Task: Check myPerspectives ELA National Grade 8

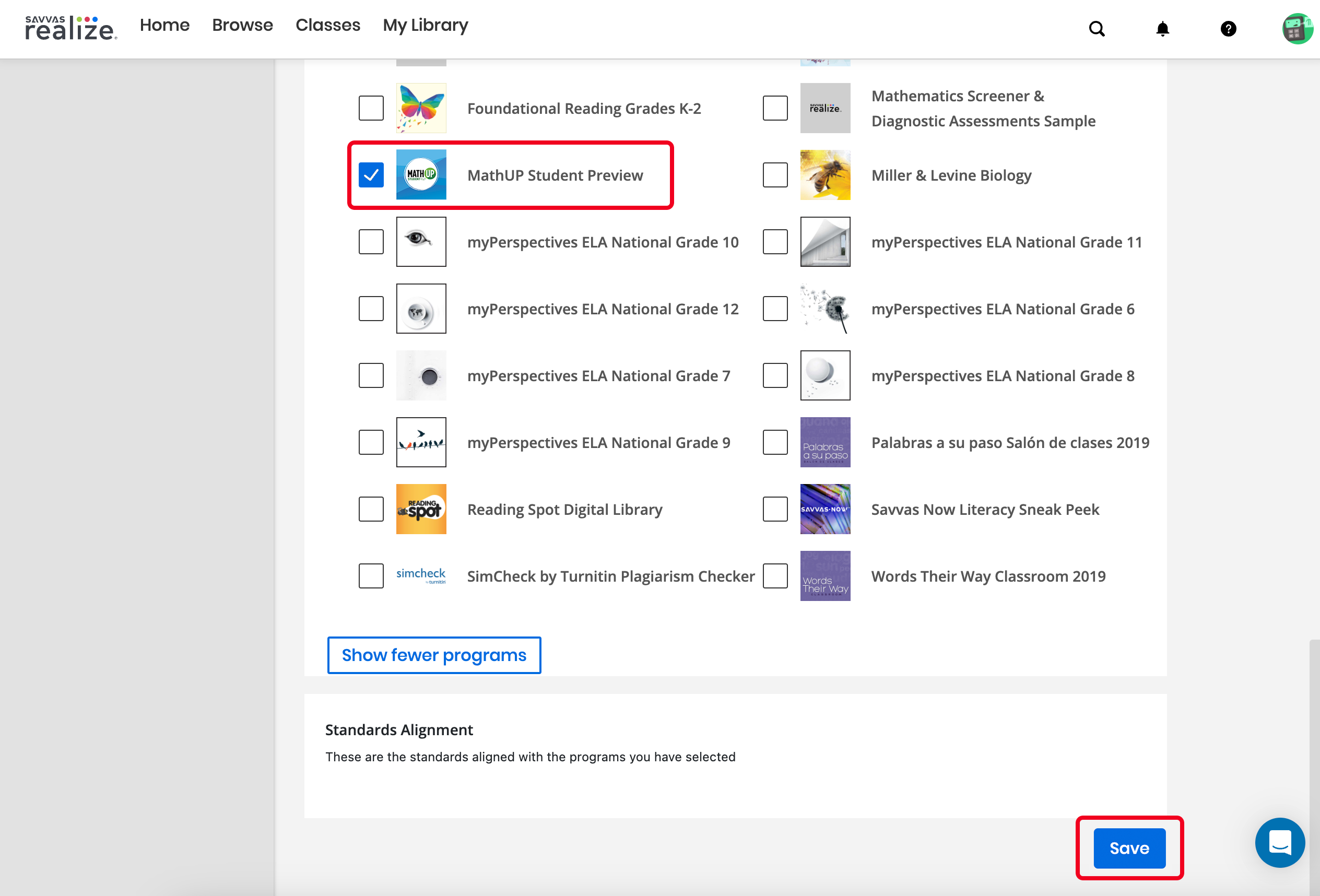Action: tap(775, 375)
